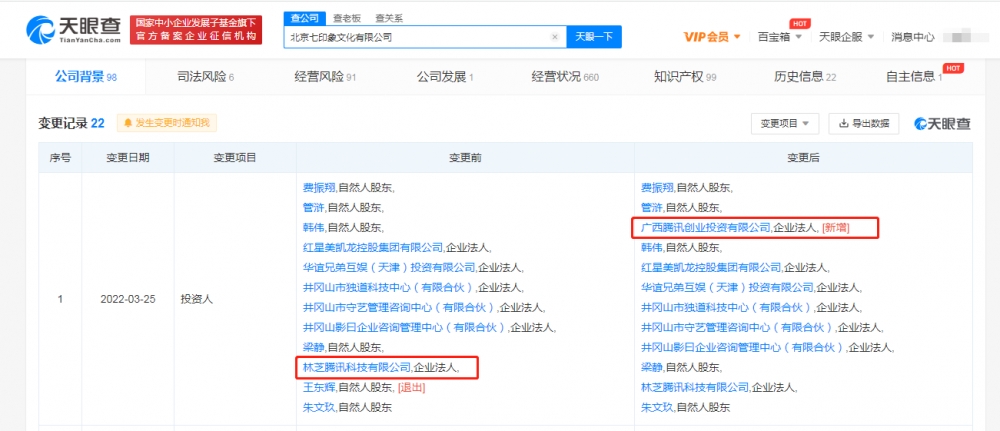Expand the VIP会员 dropdown
The height and width of the screenshot is (431, 1000).
(712, 37)
